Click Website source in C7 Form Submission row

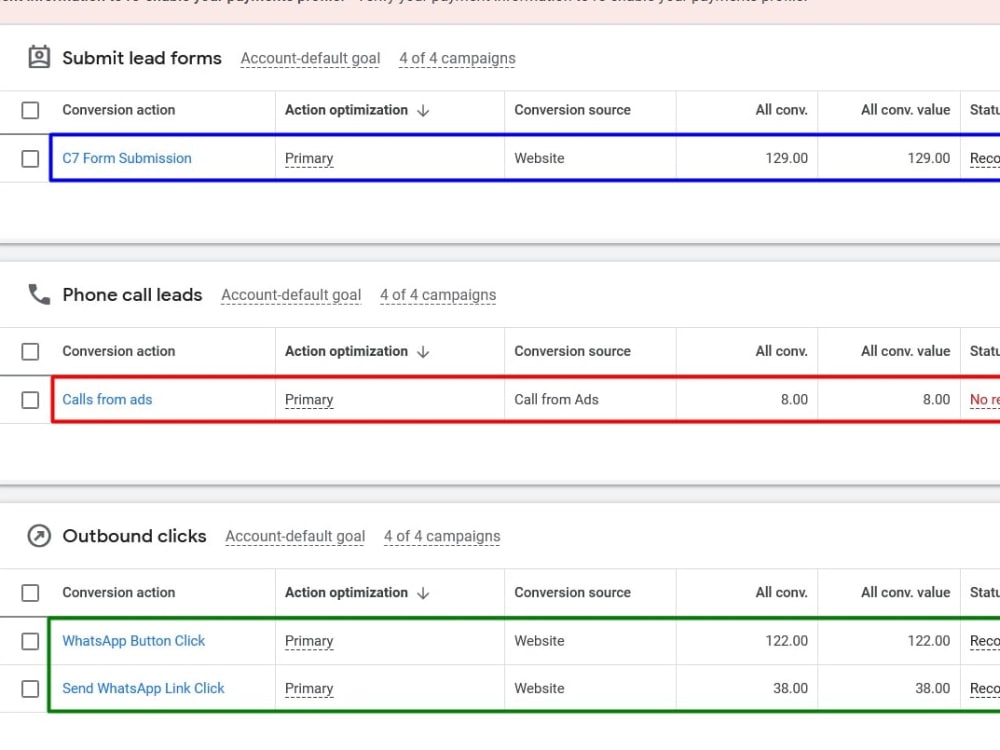(x=540, y=158)
